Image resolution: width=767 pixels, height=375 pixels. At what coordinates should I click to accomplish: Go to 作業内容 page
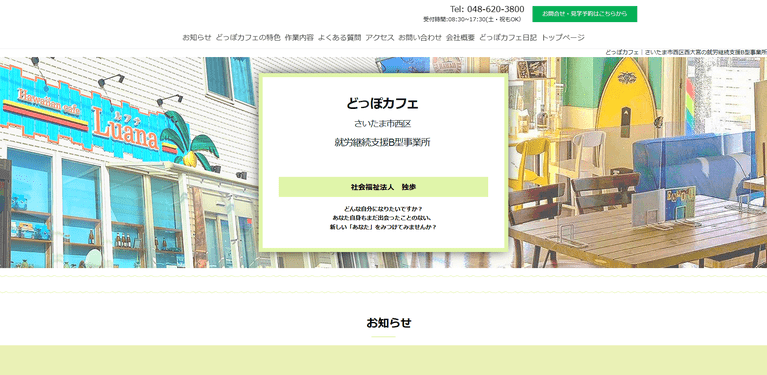(x=299, y=38)
